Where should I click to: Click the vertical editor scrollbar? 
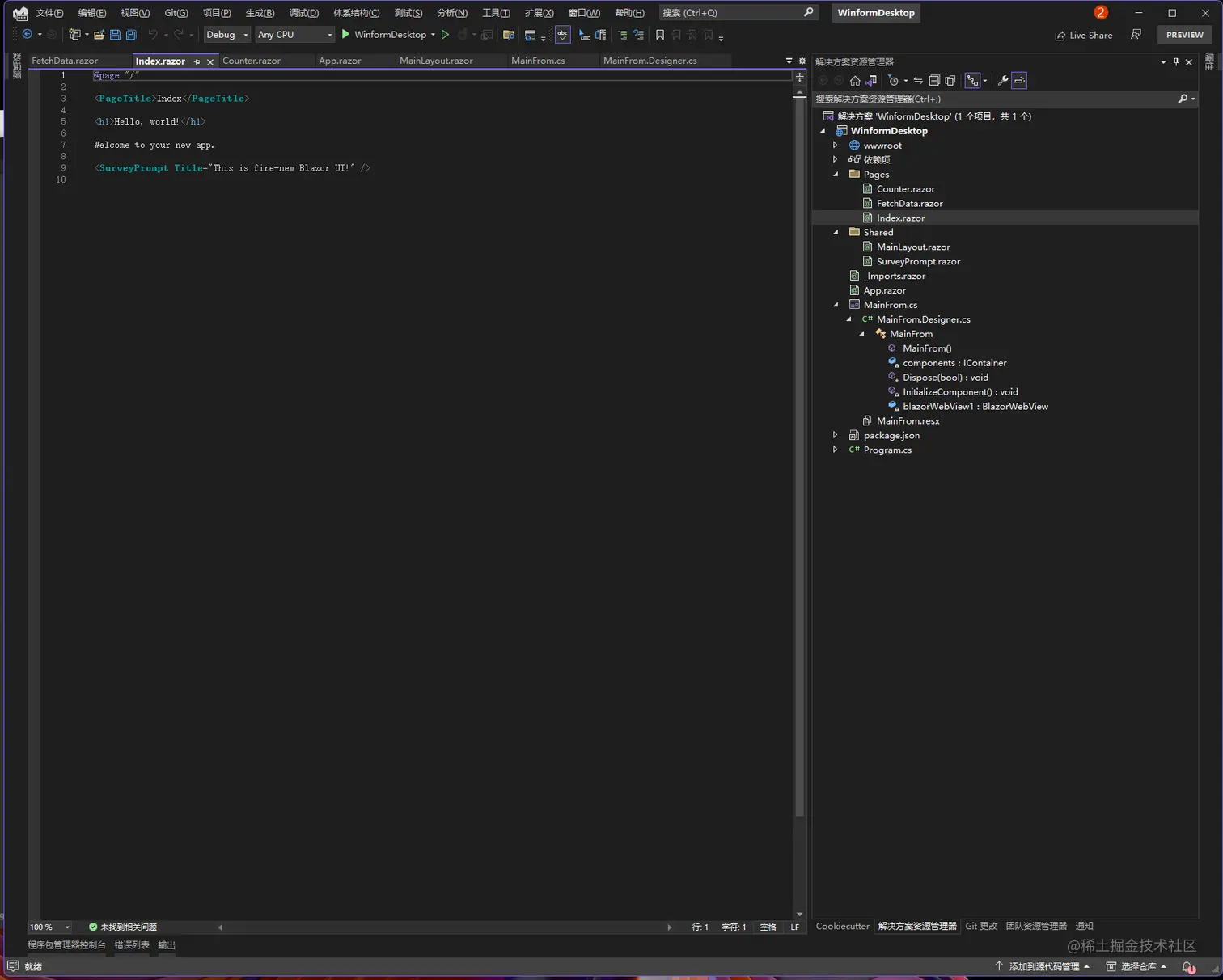pyautogui.click(x=799, y=455)
